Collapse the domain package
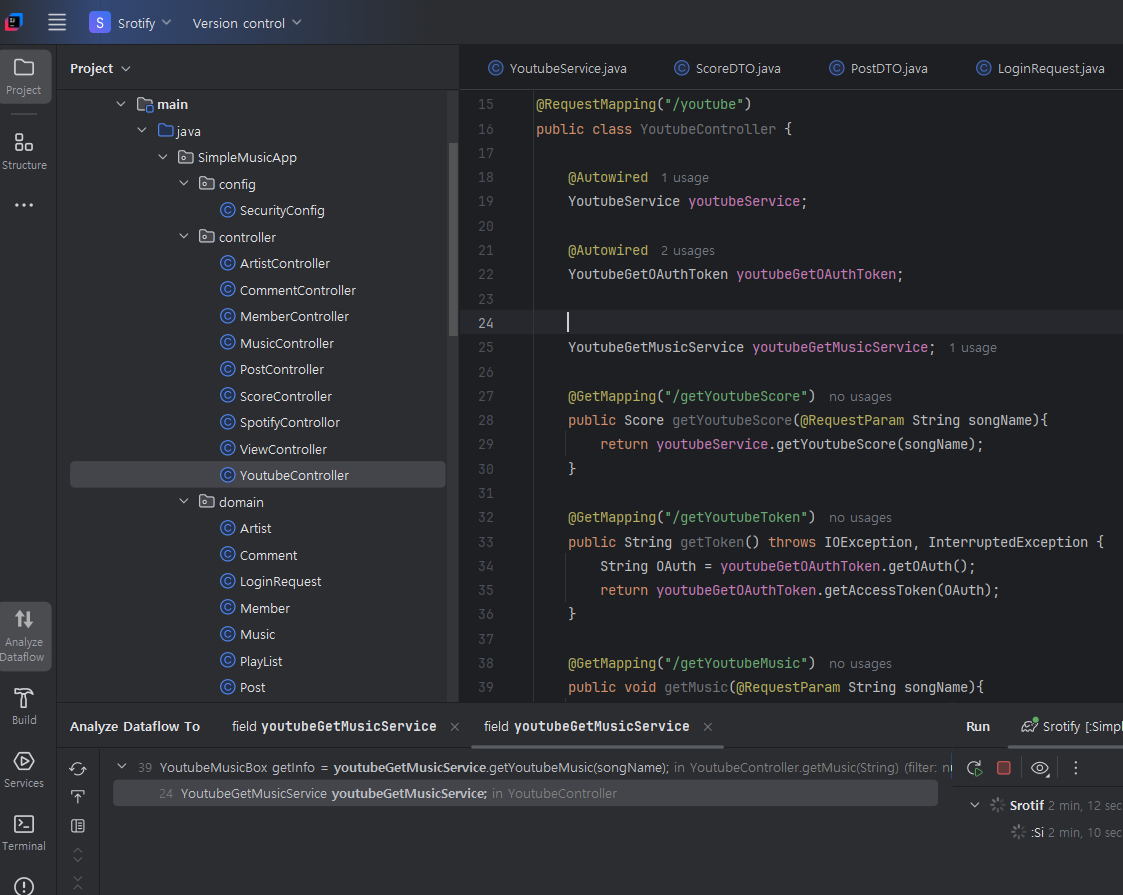1123x895 pixels. click(x=184, y=501)
